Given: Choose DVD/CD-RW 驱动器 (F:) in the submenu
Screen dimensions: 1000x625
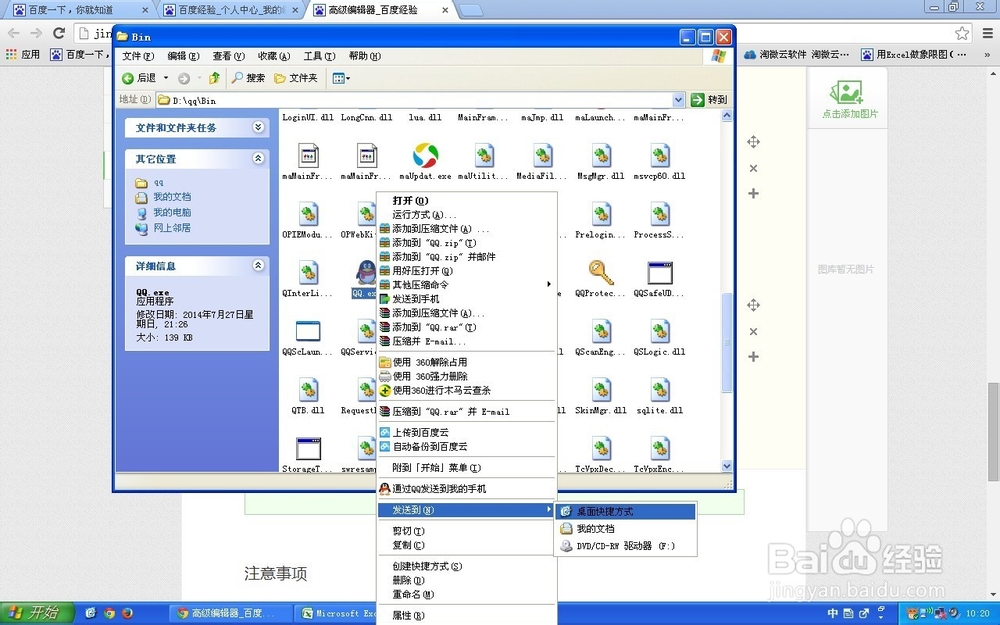Looking at the screenshot, I should (626, 546).
